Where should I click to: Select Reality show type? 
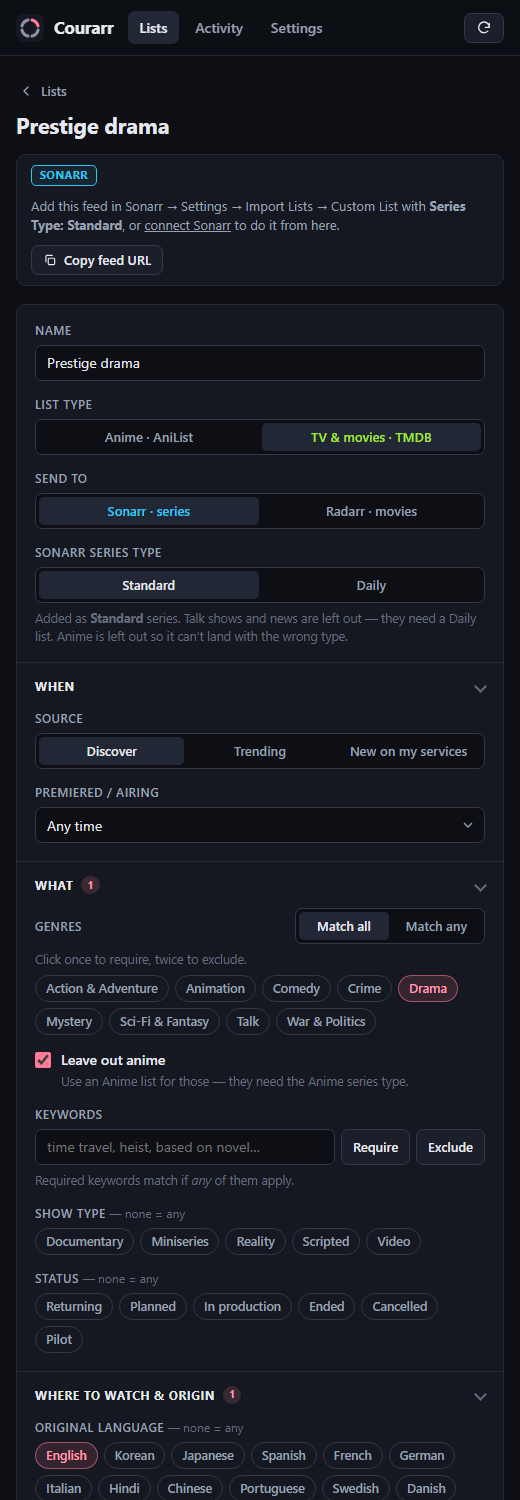256,1242
